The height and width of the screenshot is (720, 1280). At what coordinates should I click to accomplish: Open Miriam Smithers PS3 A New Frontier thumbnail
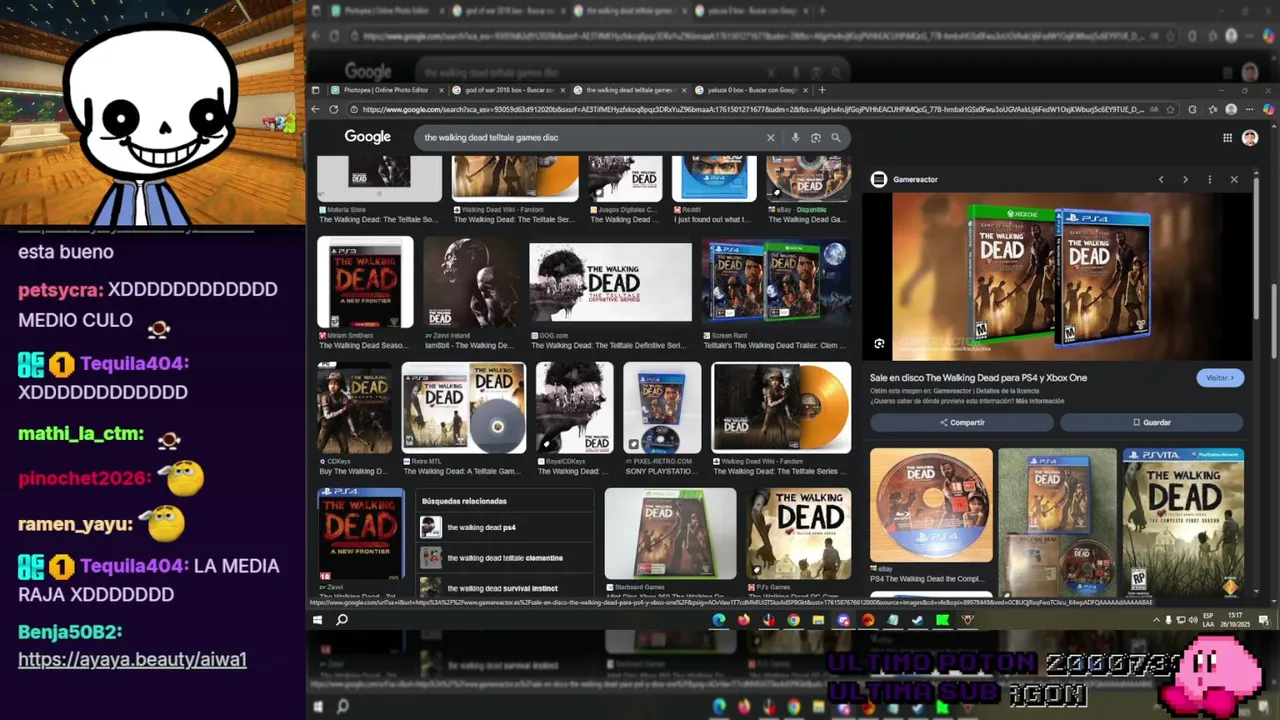365,283
